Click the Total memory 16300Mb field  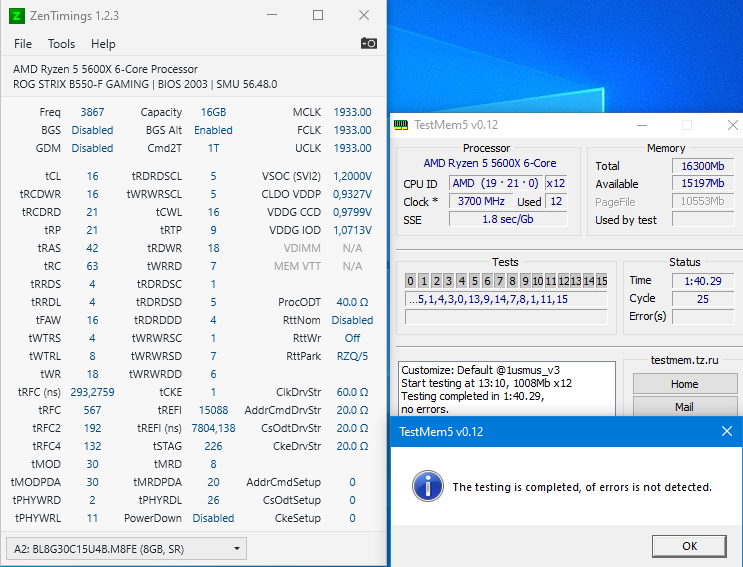click(x=703, y=166)
